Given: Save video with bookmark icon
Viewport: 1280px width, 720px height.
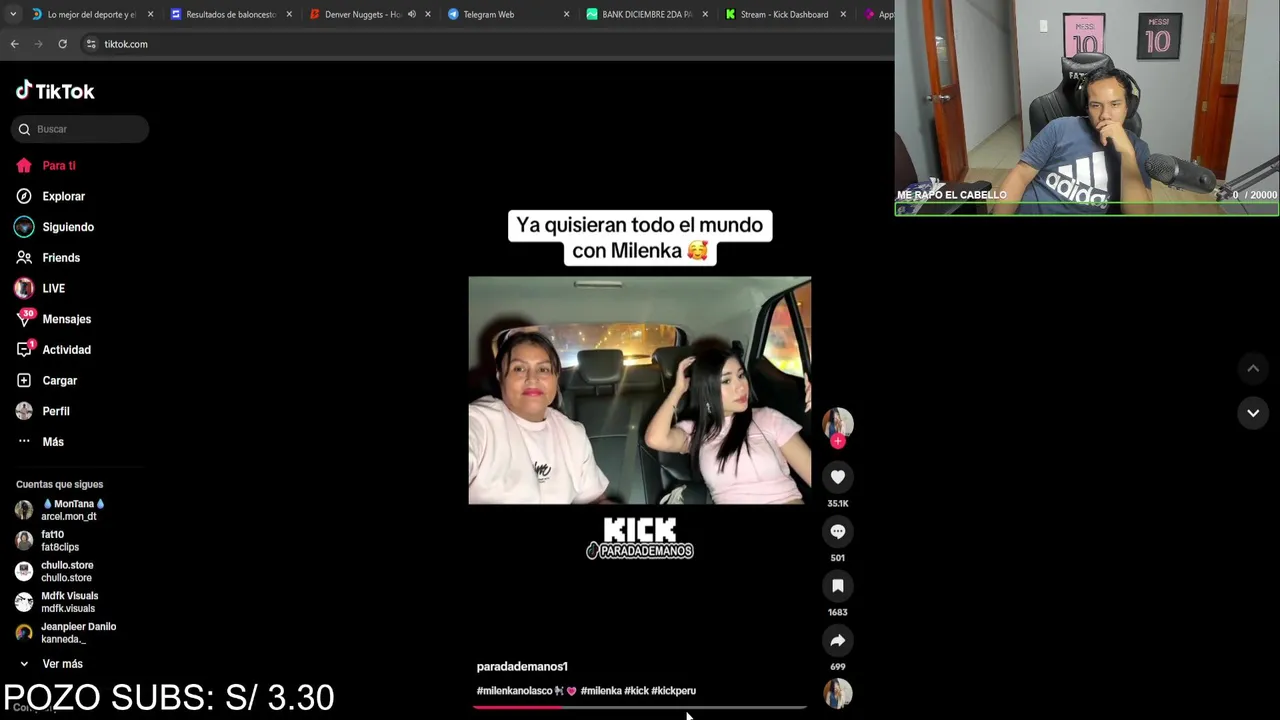Looking at the screenshot, I should click(838, 586).
